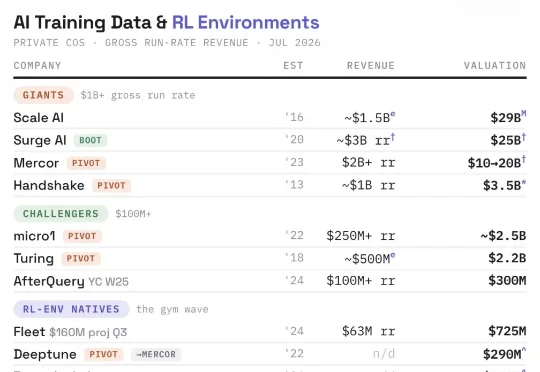540x372 pixels.
Task: Click the AfterQuery company name
Action: pos(49,281)
